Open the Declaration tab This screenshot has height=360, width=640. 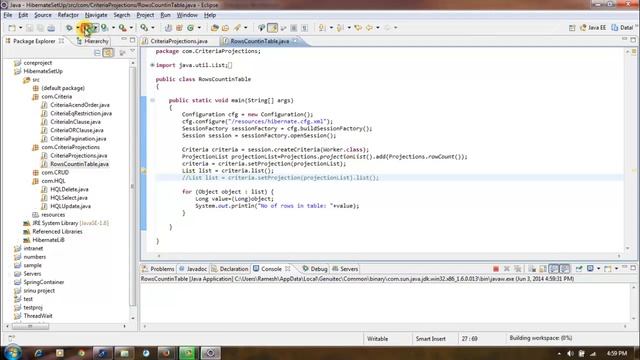[x=230, y=269]
